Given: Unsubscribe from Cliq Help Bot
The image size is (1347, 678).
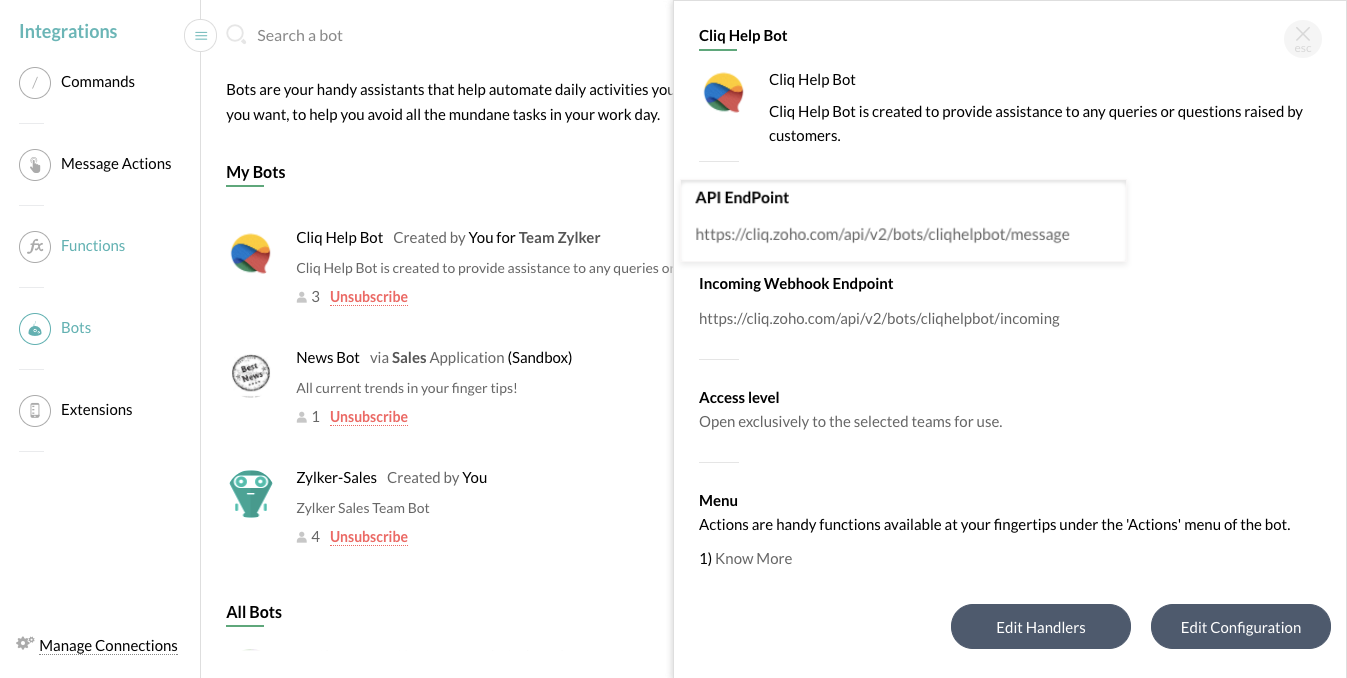Looking at the screenshot, I should tap(369, 297).
